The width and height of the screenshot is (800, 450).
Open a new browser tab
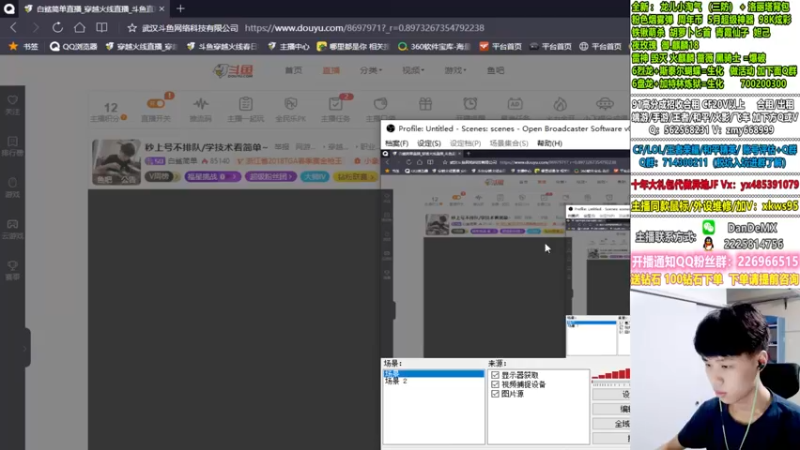pyautogui.click(x=180, y=9)
